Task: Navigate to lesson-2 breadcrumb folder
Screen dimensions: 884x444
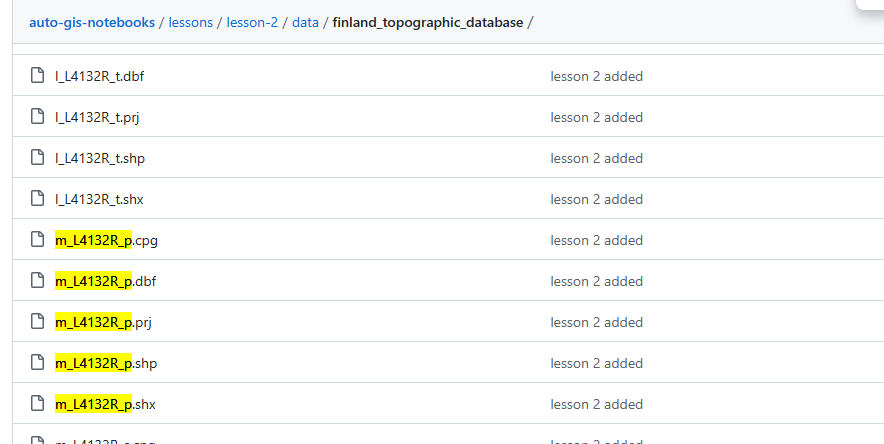Action: pyautogui.click(x=251, y=22)
